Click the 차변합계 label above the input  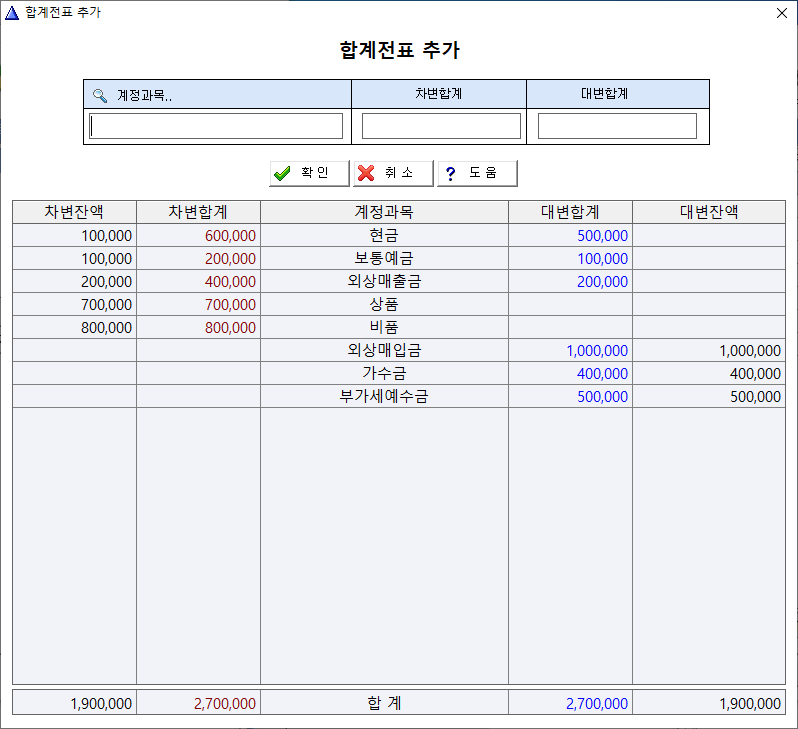point(439,94)
